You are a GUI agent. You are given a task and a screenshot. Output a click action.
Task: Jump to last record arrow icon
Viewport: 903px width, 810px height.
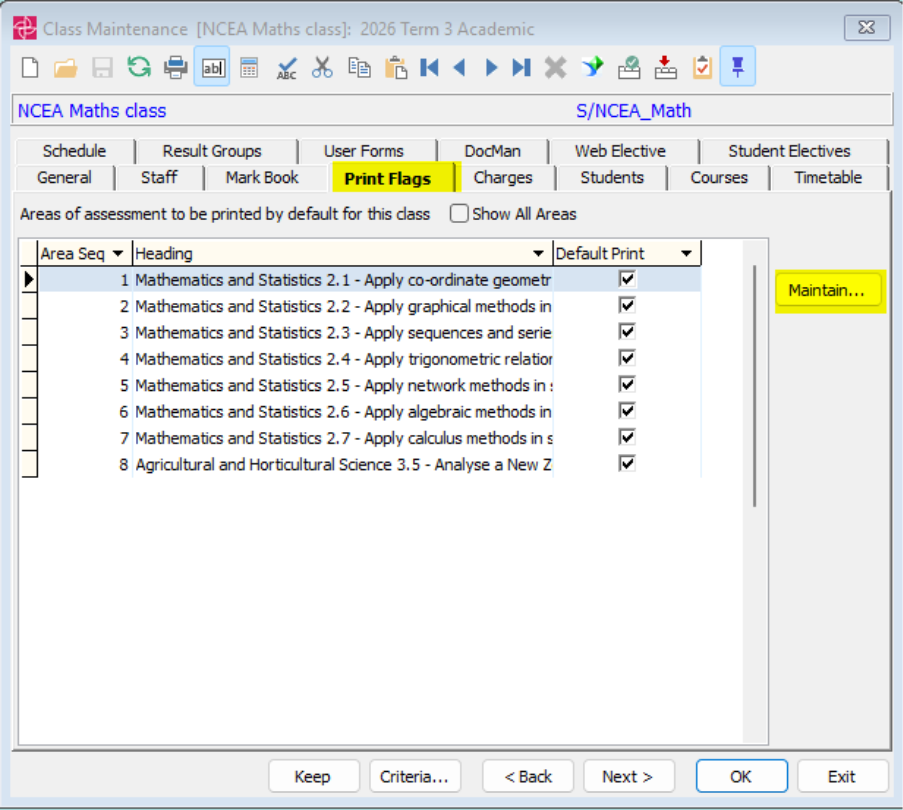(521, 67)
